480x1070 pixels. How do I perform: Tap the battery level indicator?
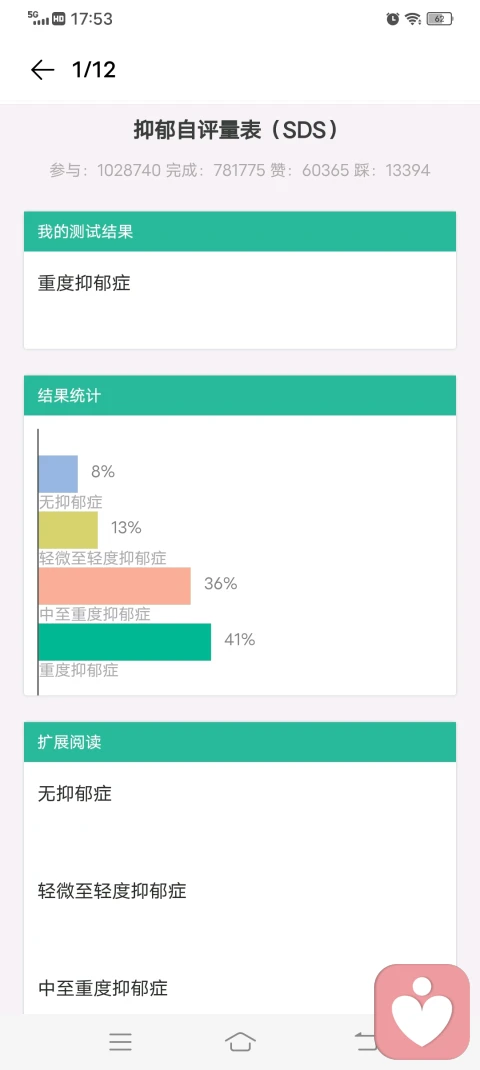(x=440, y=19)
